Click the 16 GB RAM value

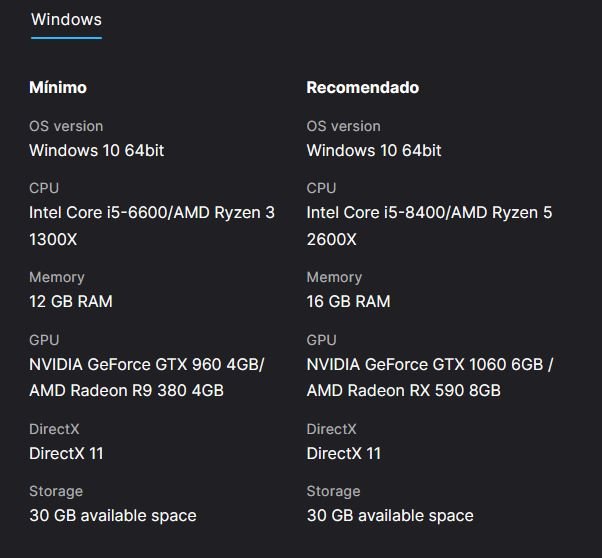(x=348, y=301)
